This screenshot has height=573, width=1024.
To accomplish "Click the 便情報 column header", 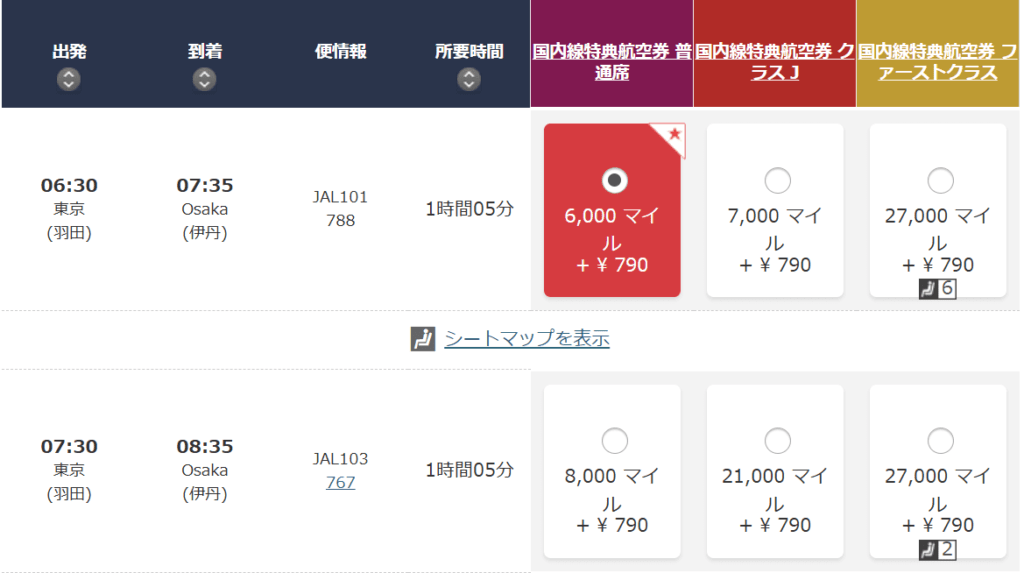I will coord(340,51).
